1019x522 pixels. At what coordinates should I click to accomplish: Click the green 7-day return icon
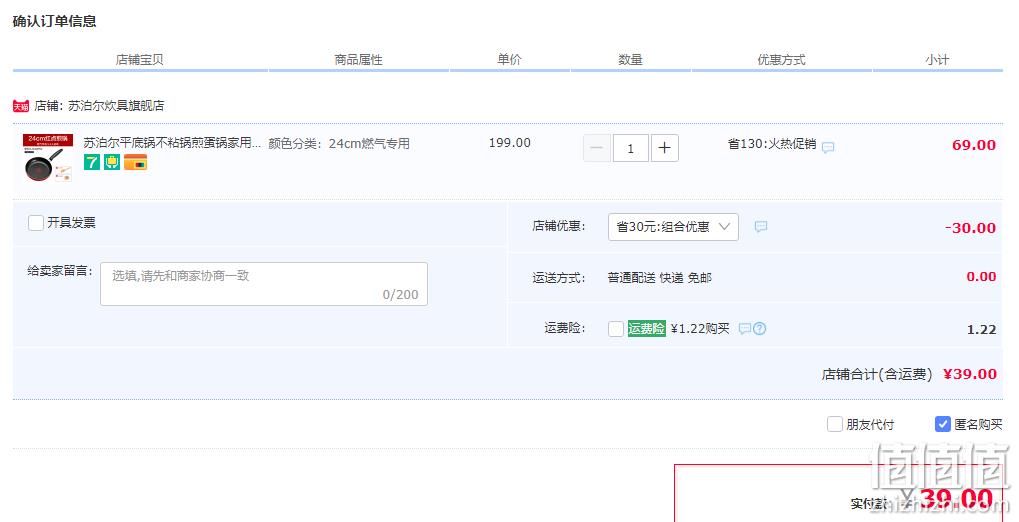92,162
